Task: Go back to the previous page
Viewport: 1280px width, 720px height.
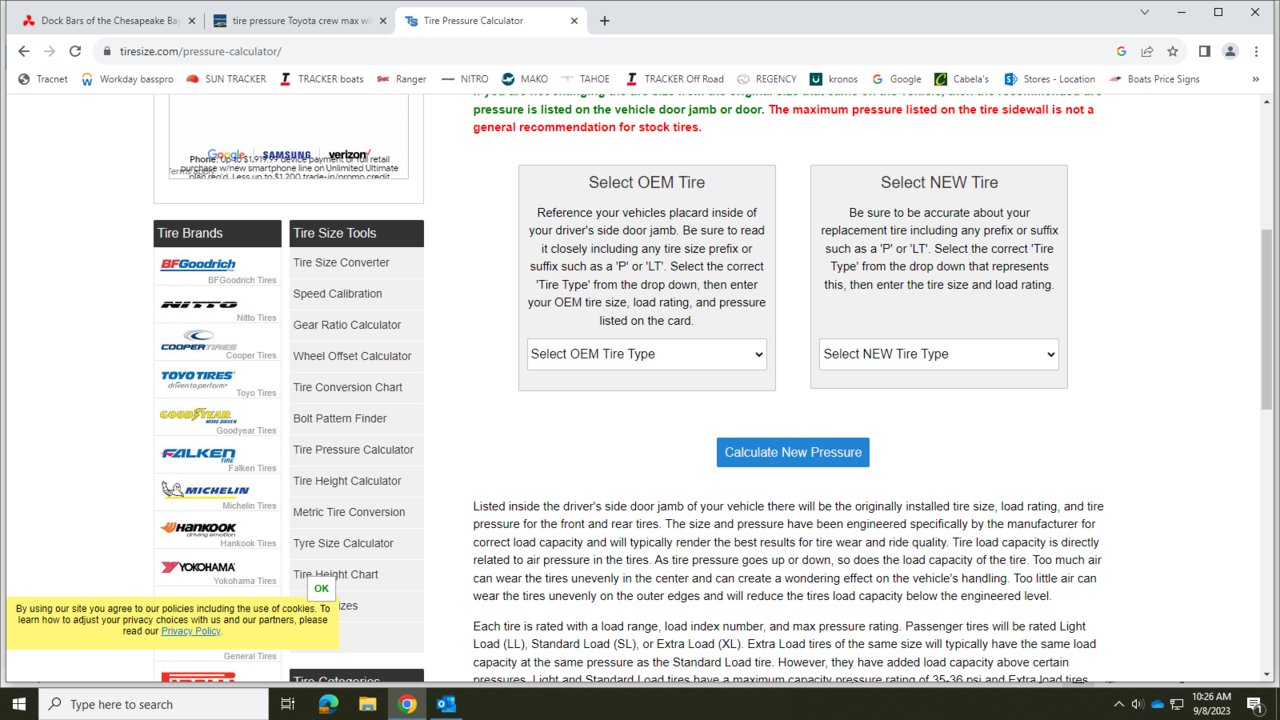Action: (x=24, y=51)
